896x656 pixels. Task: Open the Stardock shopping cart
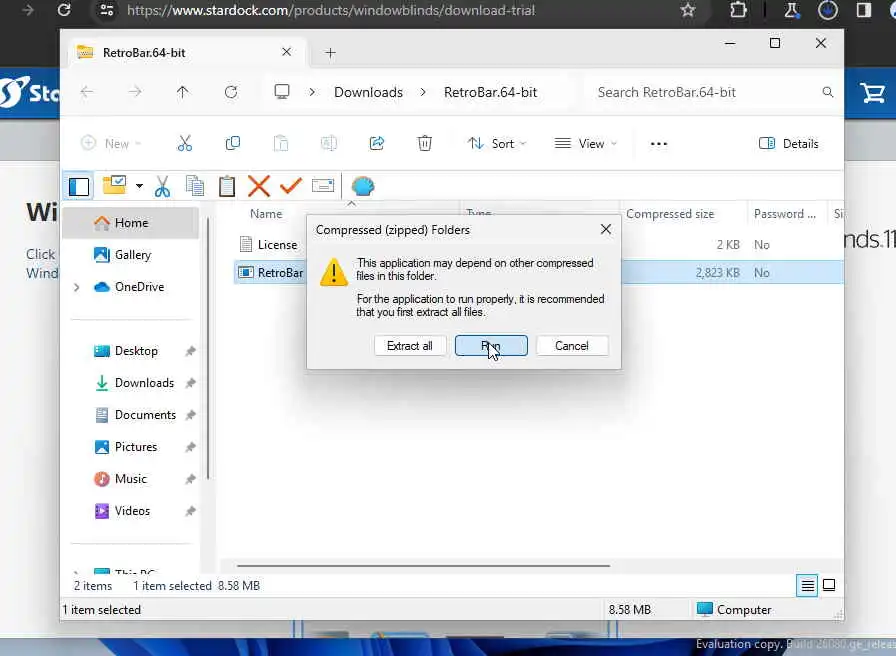pyautogui.click(x=873, y=93)
